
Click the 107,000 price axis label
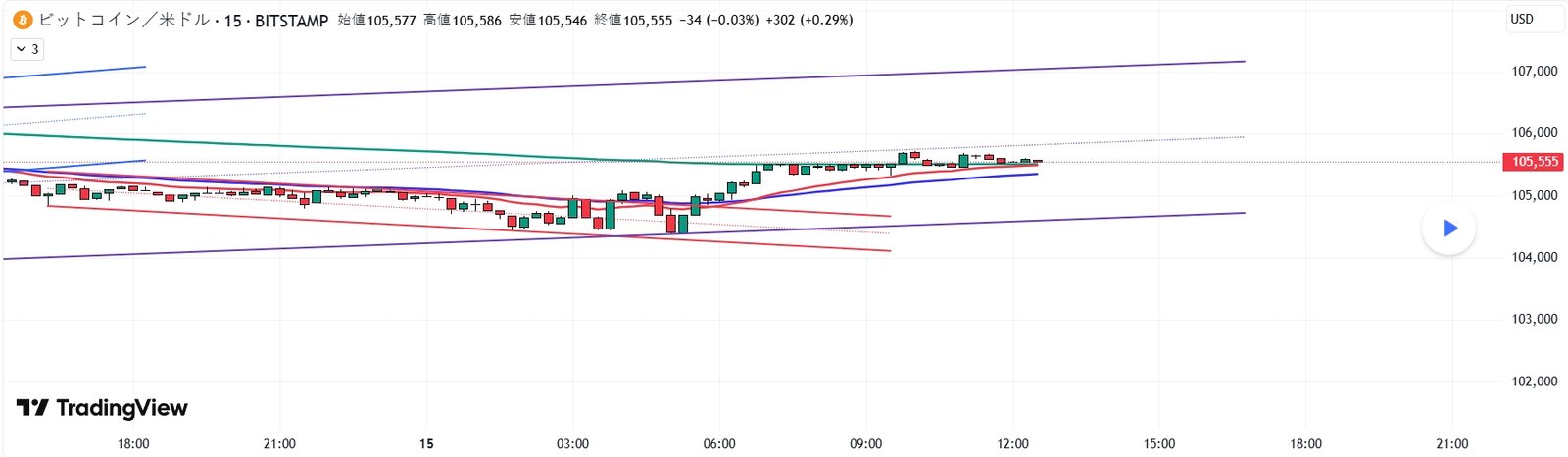(x=1534, y=71)
